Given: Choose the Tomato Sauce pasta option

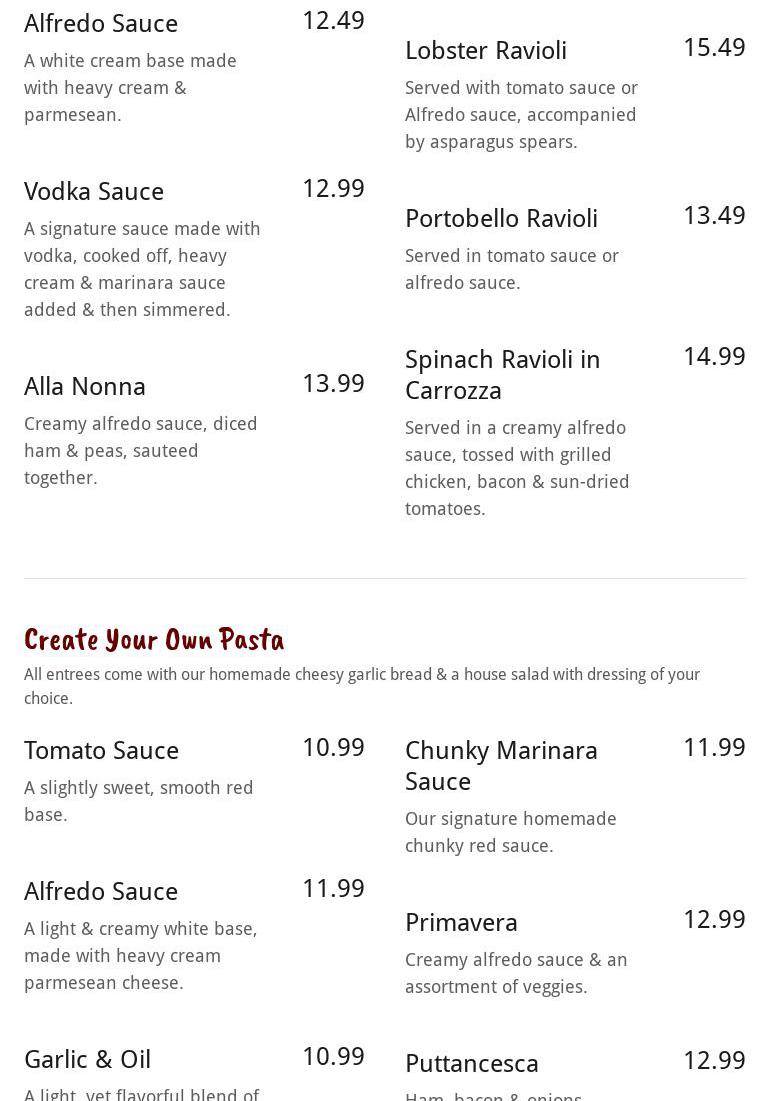Looking at the screenshot, I should (x=101, y=750).
